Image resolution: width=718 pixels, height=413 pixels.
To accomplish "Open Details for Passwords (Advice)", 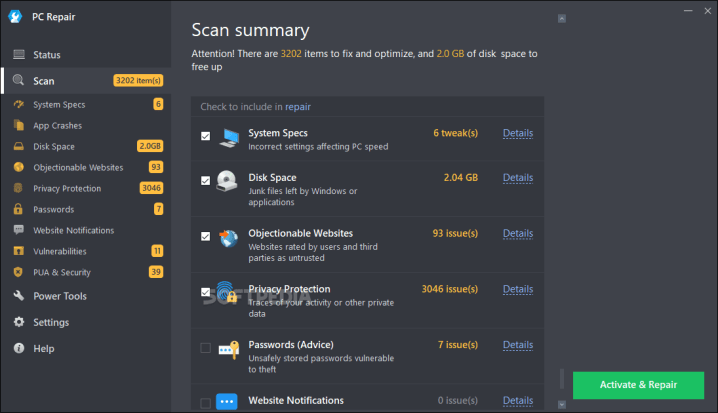I will point(518,345).
